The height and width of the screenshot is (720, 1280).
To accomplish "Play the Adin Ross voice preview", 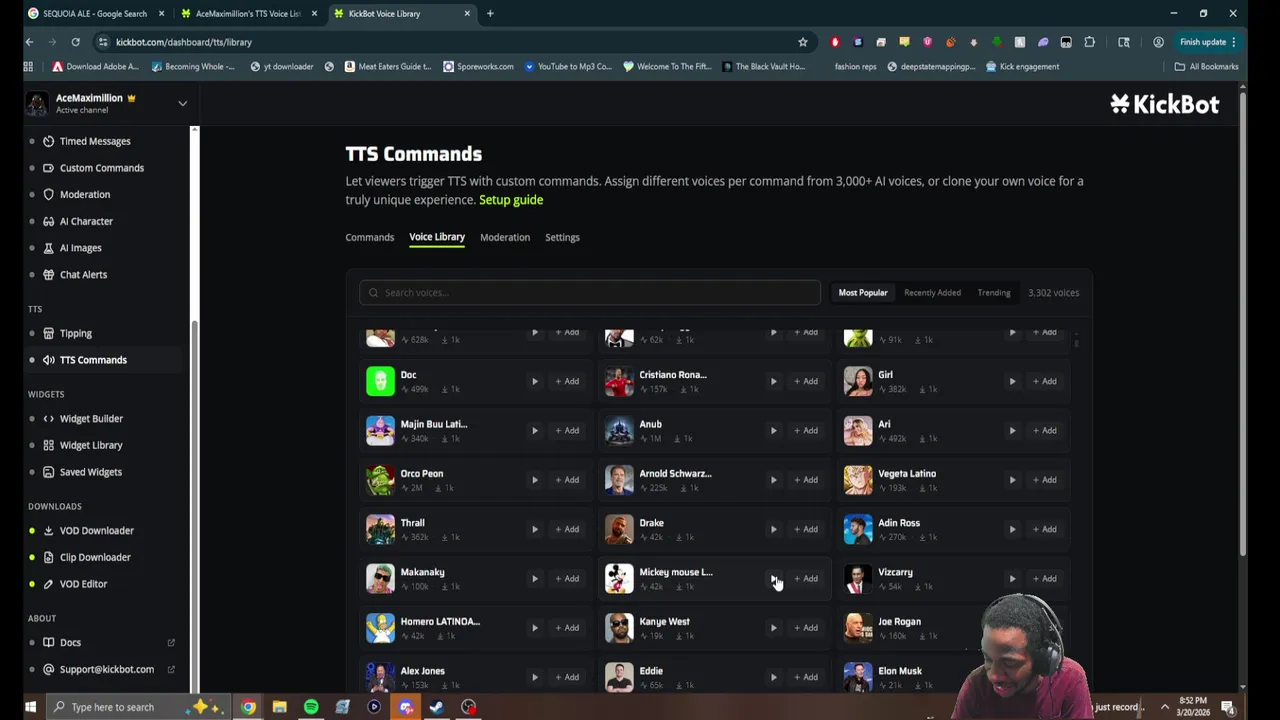I will click(x=1012, y=529).
